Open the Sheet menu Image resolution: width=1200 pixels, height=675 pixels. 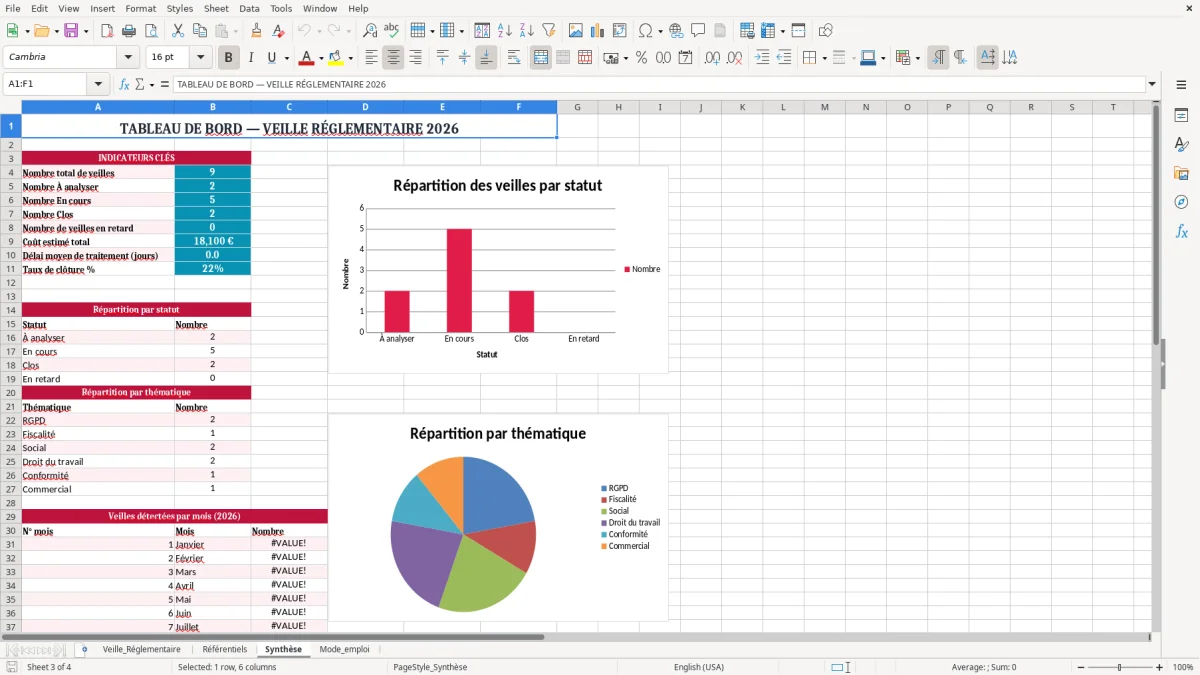pos(216,8)
